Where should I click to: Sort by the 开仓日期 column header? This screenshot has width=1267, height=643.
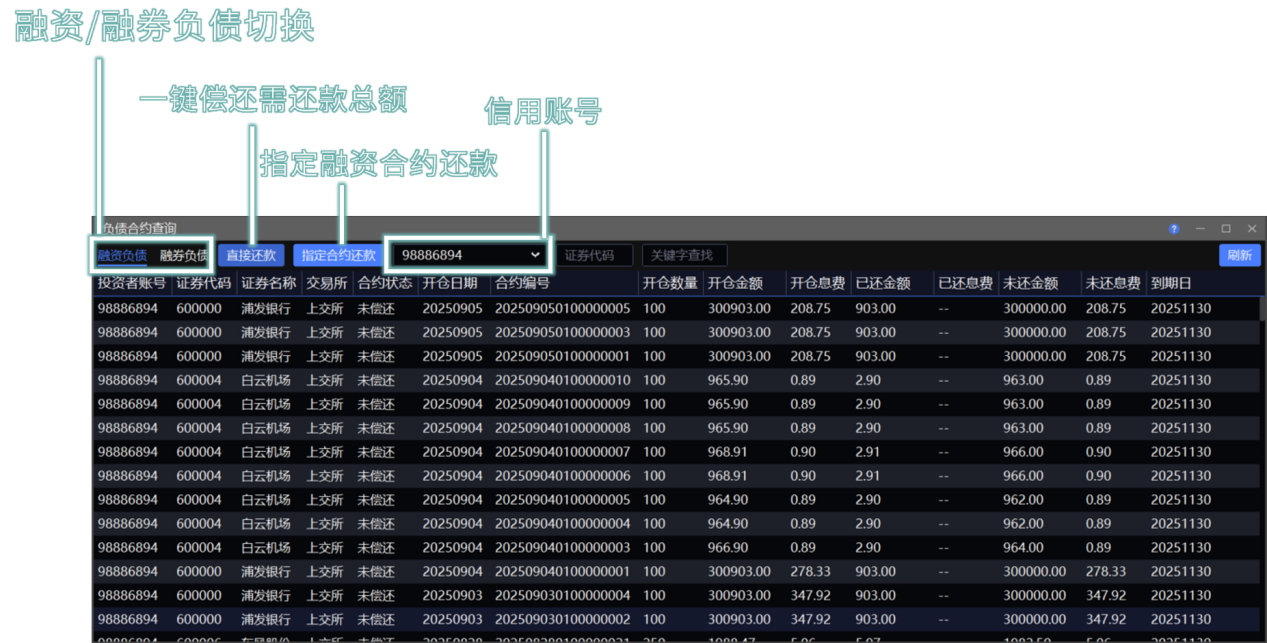pos(450,283)
